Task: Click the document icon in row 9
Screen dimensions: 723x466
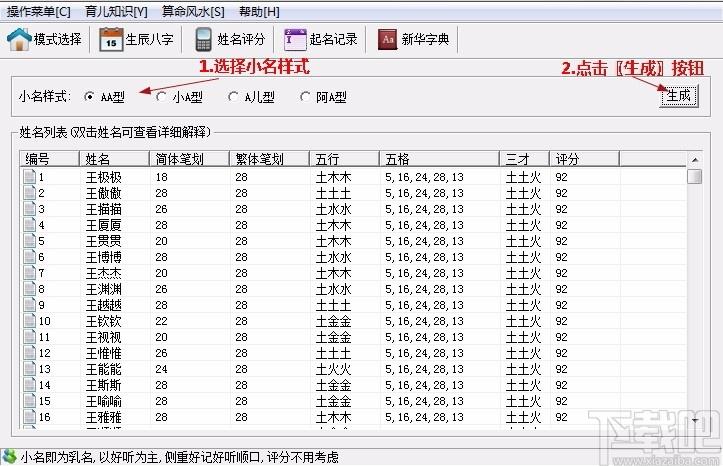Action: (30, 305)
